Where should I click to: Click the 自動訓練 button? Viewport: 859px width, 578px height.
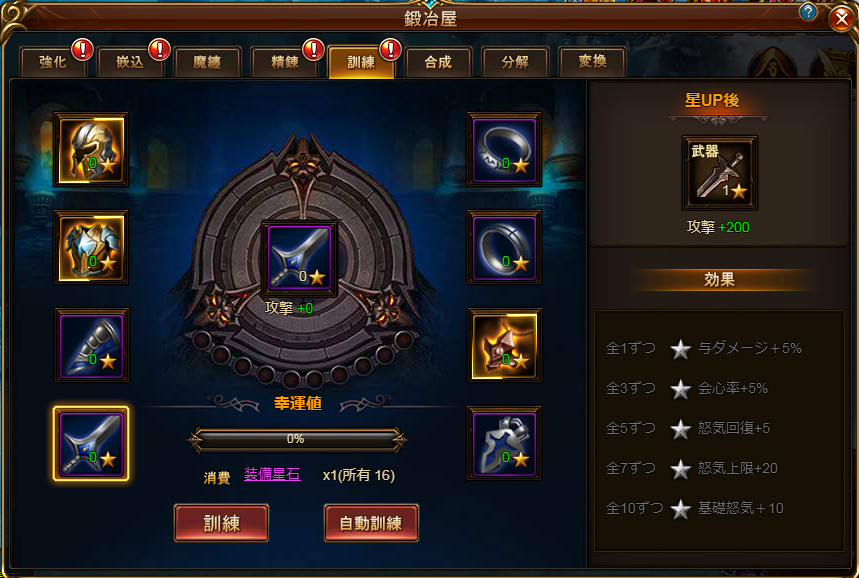coord(371,523)
